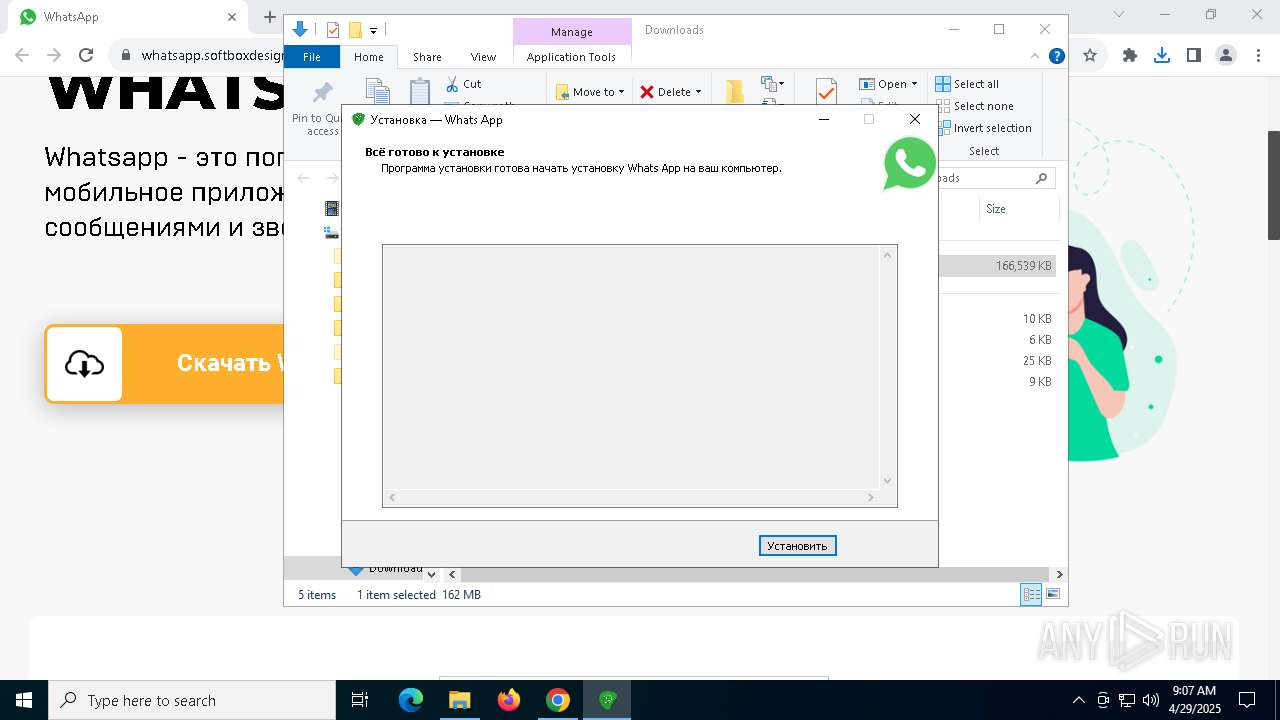Click Select all in Explorer ribbon
The width and height of the screenshot is (1280, 720).
point(967,84)
